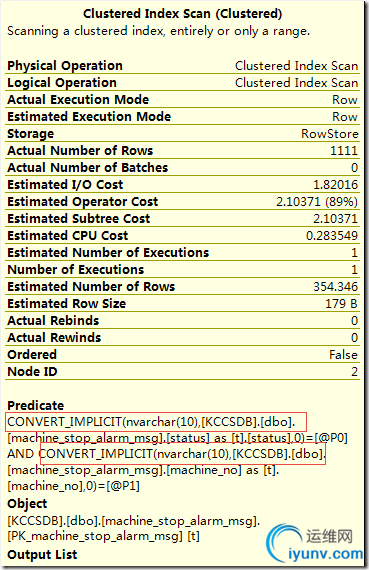Viewport: 369px width, 570px height.
Task: Select the 'Estimated Subtree Cost' label
Action: (x=79, y=218)
